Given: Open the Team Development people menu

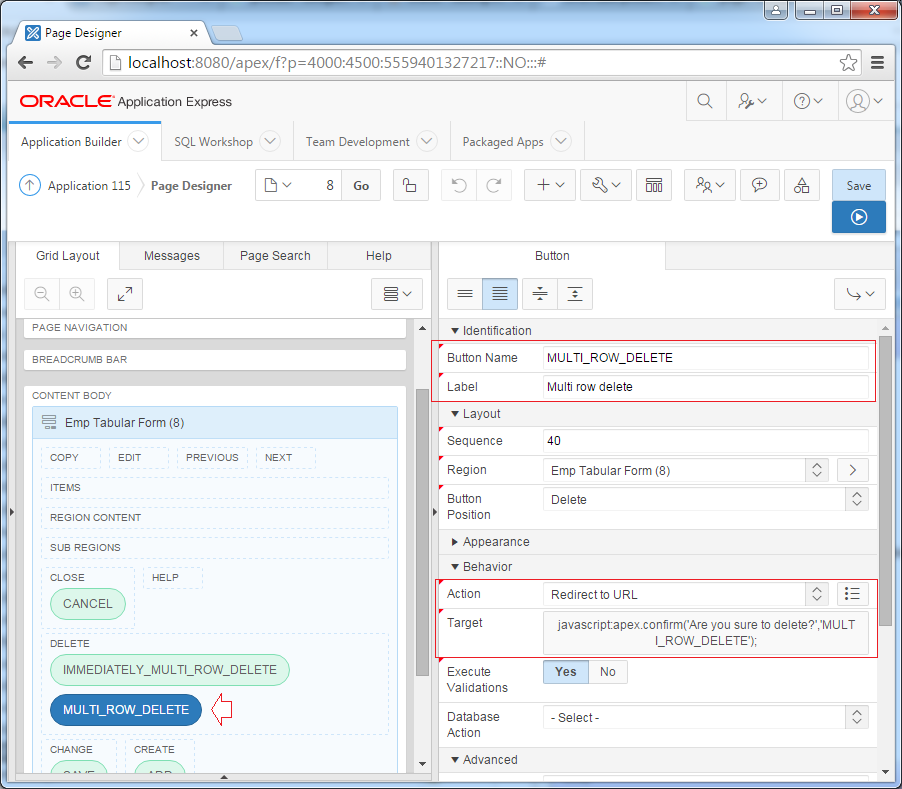Looking at the screenshot, I should point(710,185).
